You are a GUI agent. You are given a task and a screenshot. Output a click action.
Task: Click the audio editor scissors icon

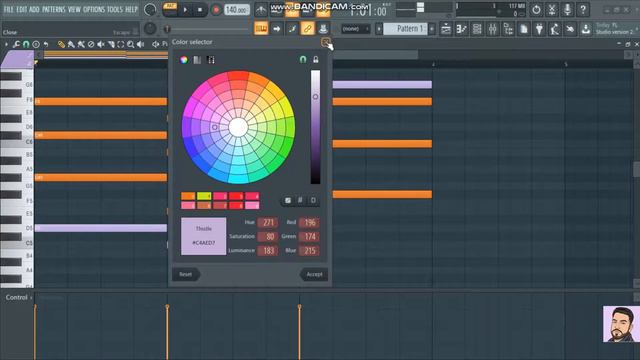(552, 9)
